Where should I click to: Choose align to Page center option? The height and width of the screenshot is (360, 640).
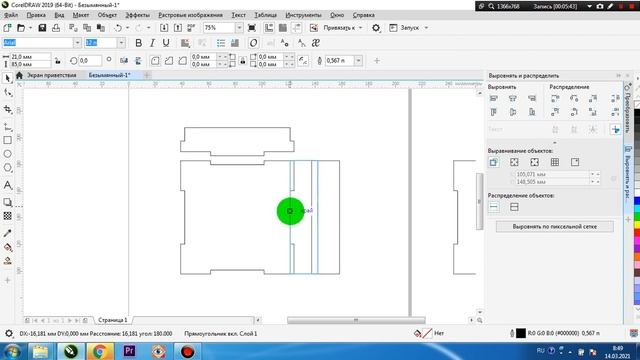point(534,162)
